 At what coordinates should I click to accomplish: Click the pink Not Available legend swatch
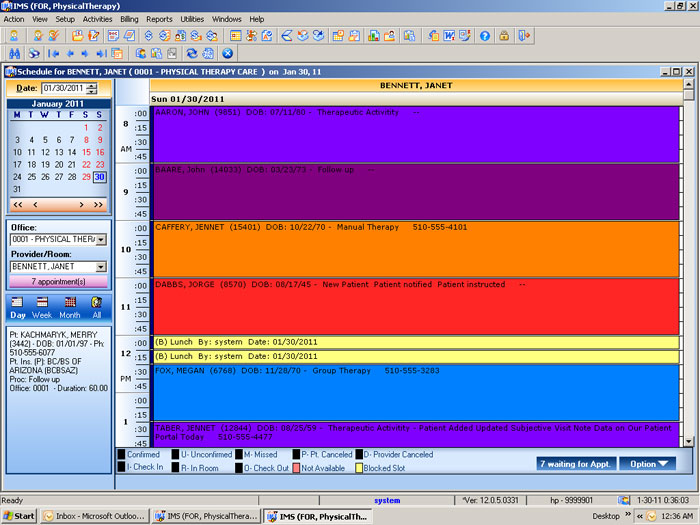[296, 468]
